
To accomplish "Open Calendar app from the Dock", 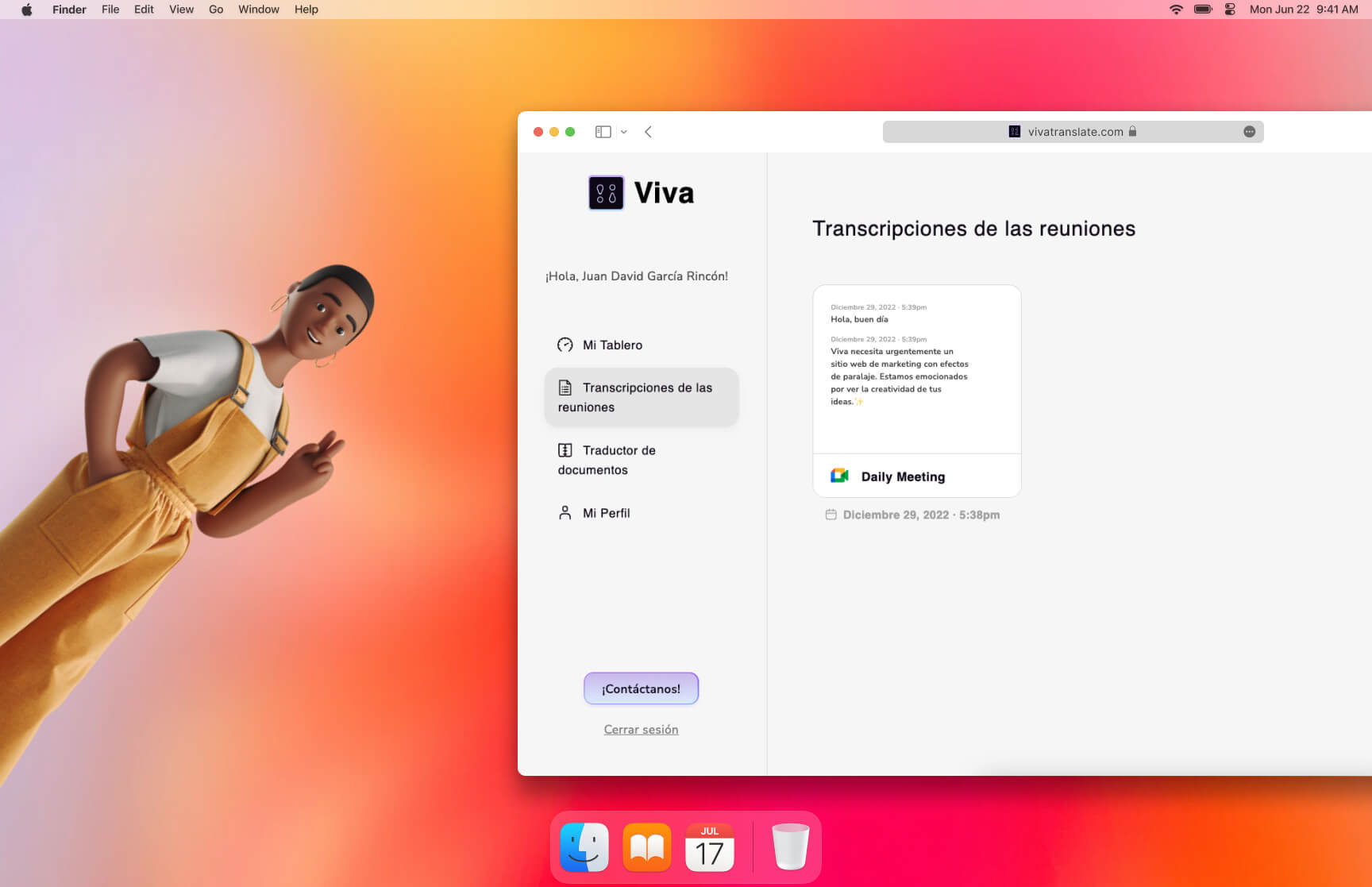I will coord(710,847).
